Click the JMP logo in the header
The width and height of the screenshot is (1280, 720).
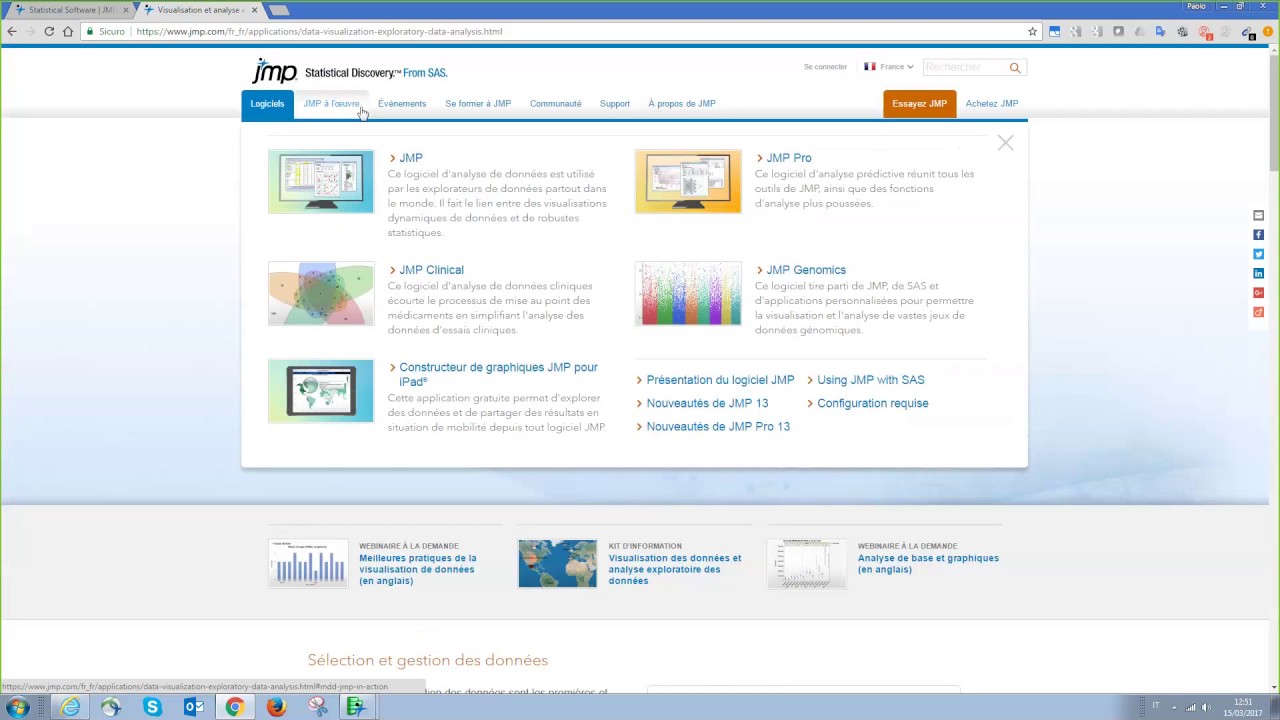(275, 71)
